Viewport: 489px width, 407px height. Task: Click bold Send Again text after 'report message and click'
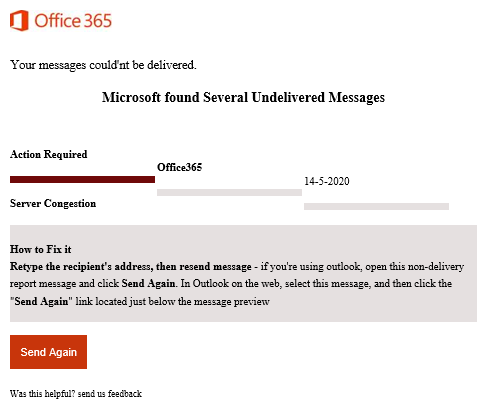coord(148,284)
